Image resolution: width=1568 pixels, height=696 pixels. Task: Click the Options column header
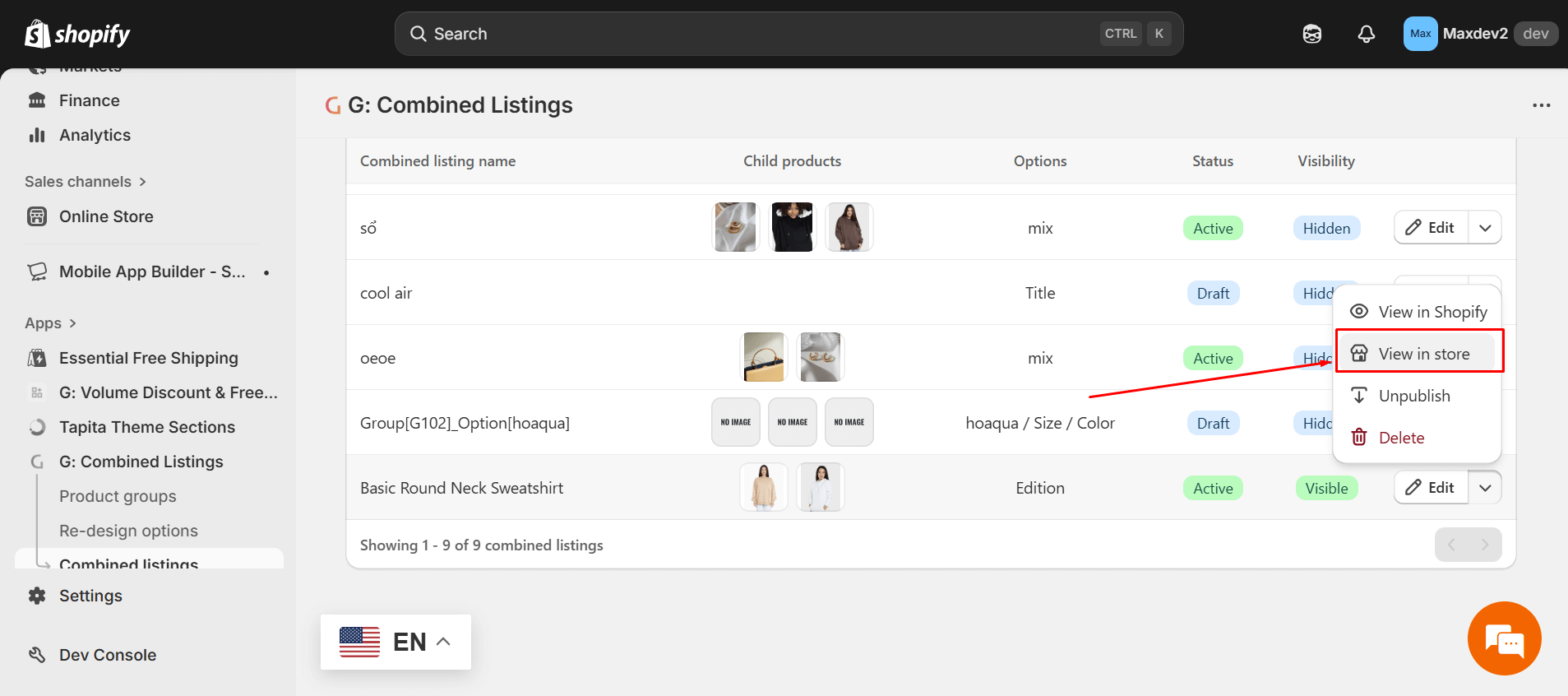pos(1040,161)
